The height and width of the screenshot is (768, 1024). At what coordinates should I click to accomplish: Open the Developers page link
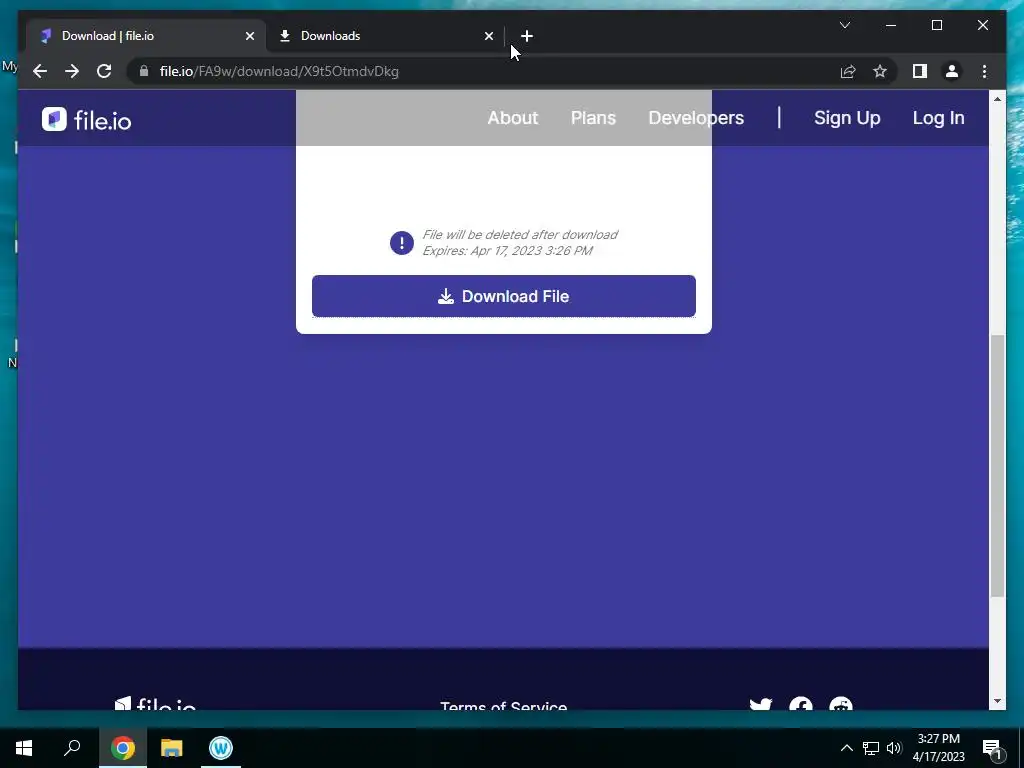(x=696, y=118)
